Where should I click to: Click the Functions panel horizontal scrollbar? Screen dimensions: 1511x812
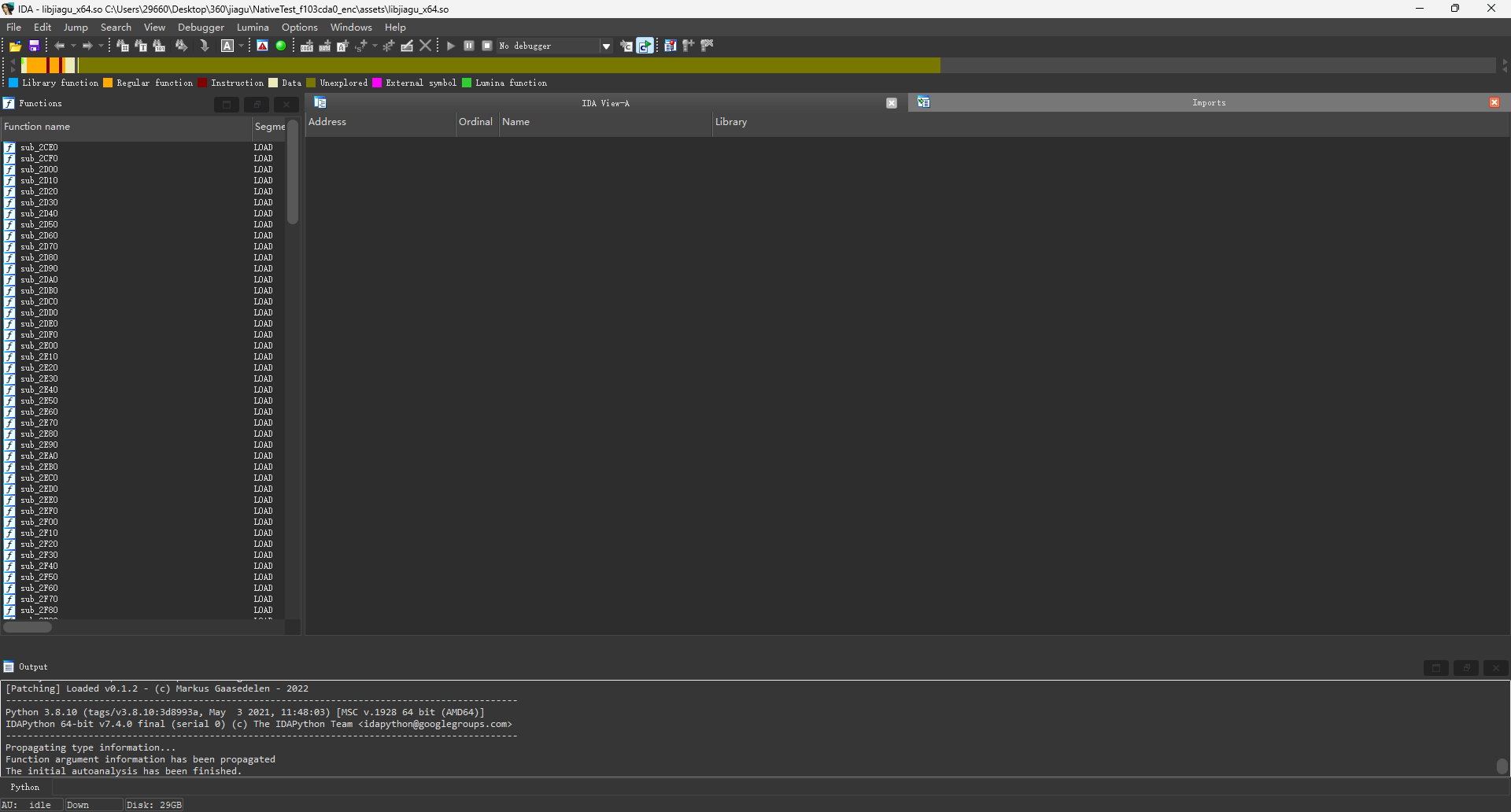click(x=28, y=627)
